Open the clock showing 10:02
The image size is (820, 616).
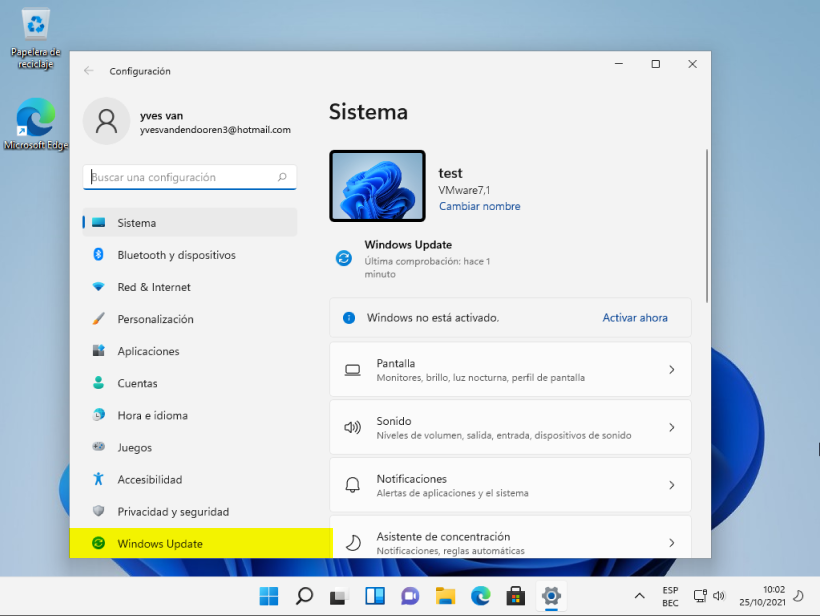point(773,589)
